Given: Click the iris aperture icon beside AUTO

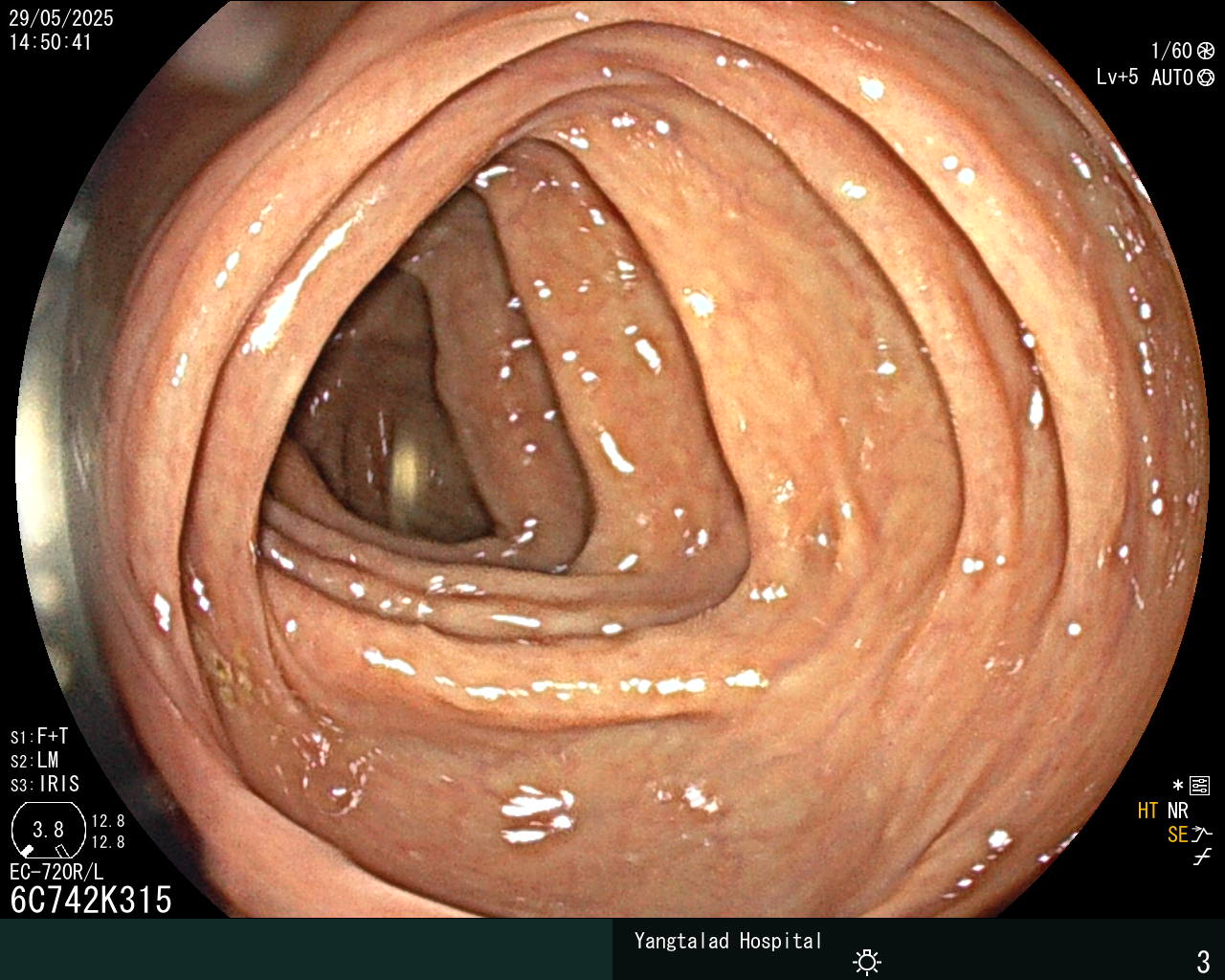Looking at the screenshot, I should tap(1206, 78).
